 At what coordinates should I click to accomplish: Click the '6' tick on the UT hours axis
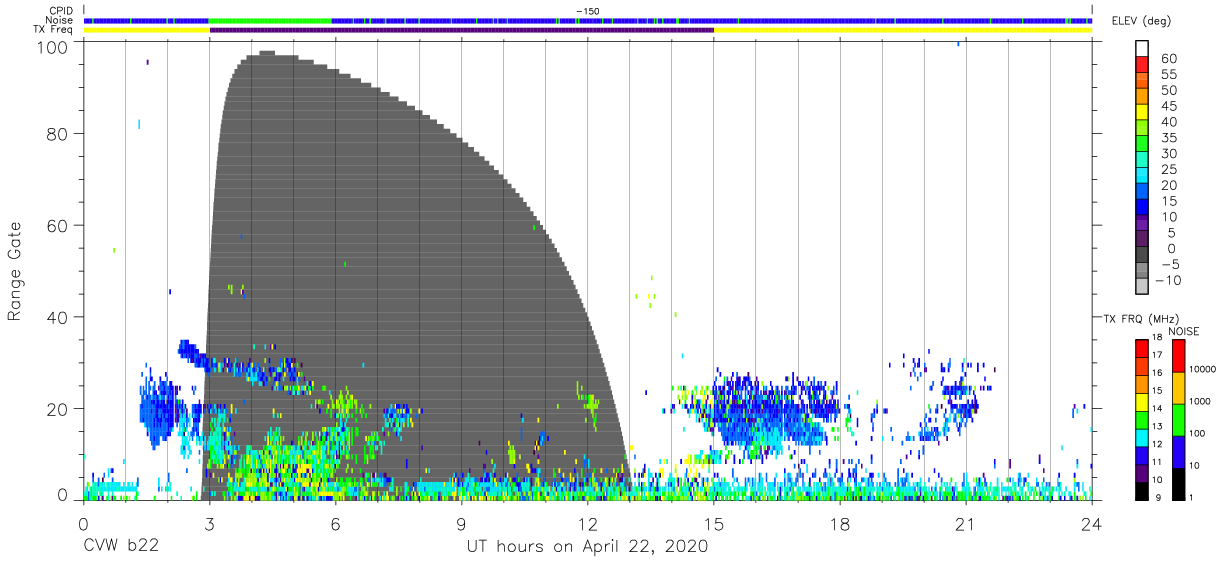[x=335, y=522]
